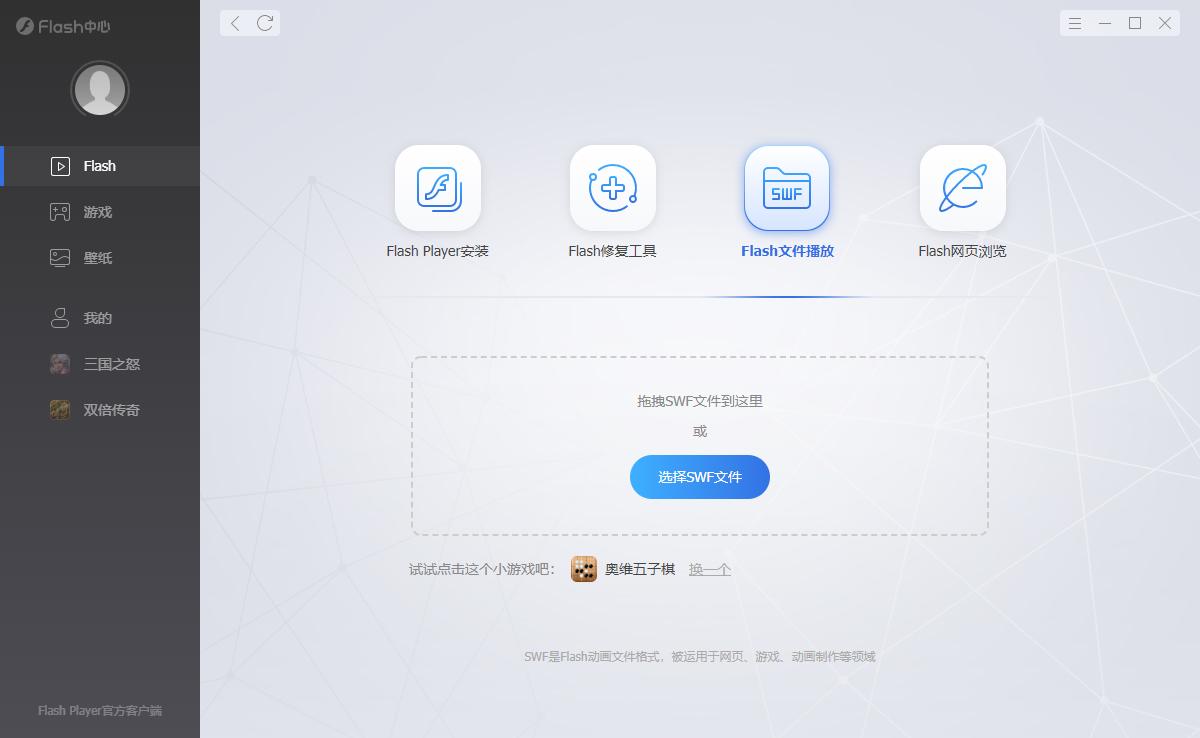The width and height of the screenshot is (1200, 738).
Task: Close the Flash中心 window
Action: point(1165,23)
